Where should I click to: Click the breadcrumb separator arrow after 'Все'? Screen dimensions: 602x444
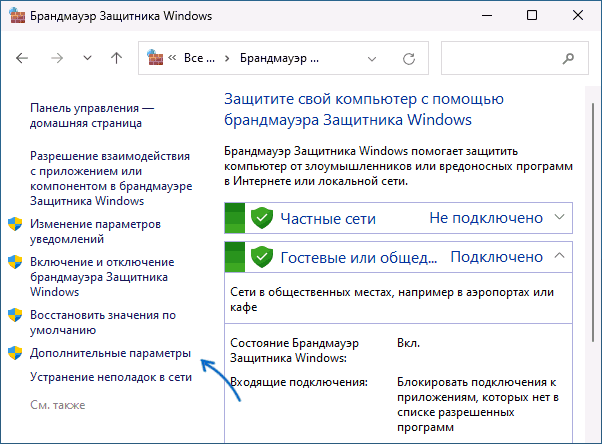pos(227,58)
